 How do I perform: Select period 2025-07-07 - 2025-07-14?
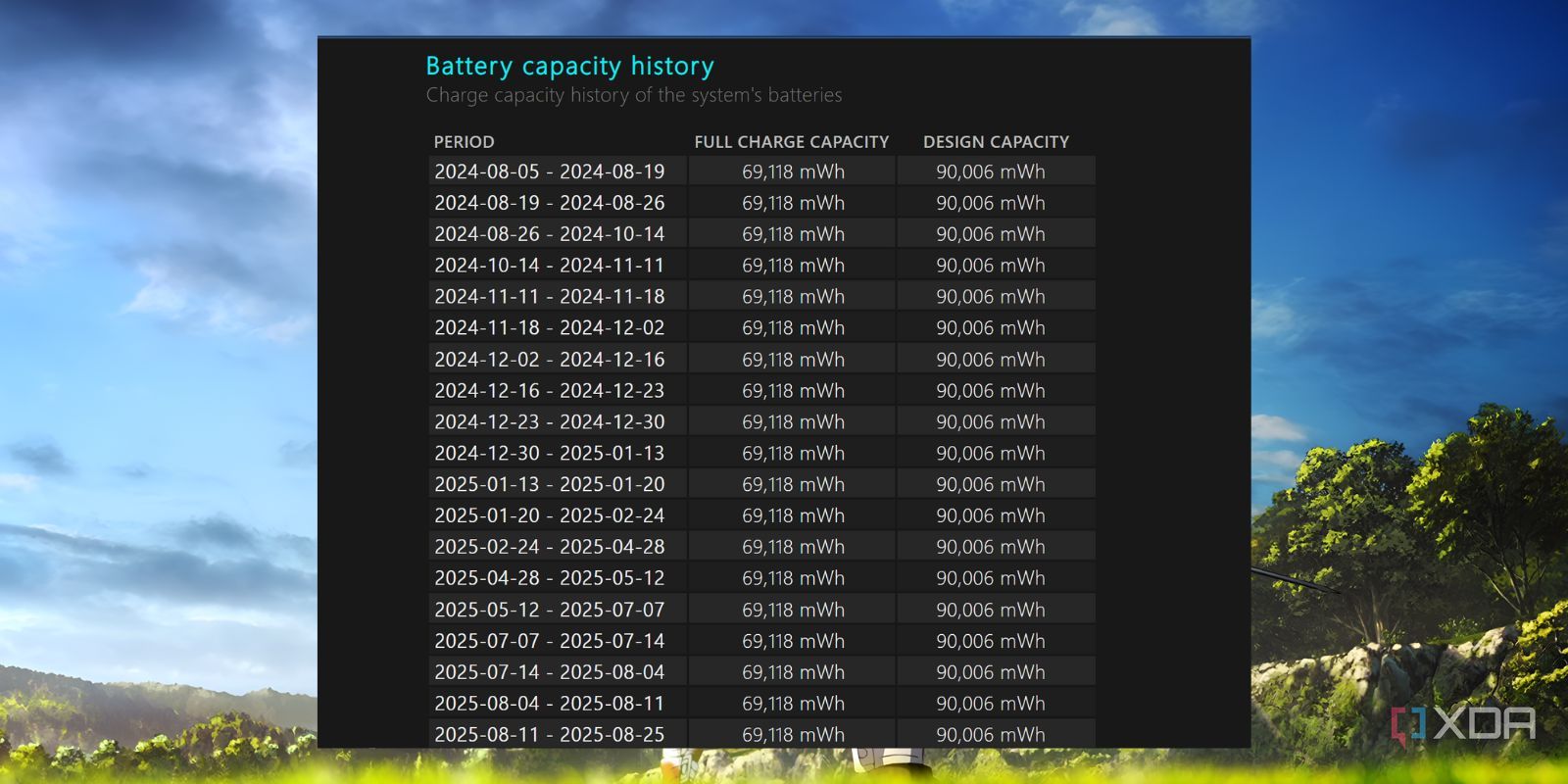coord(550,641)
